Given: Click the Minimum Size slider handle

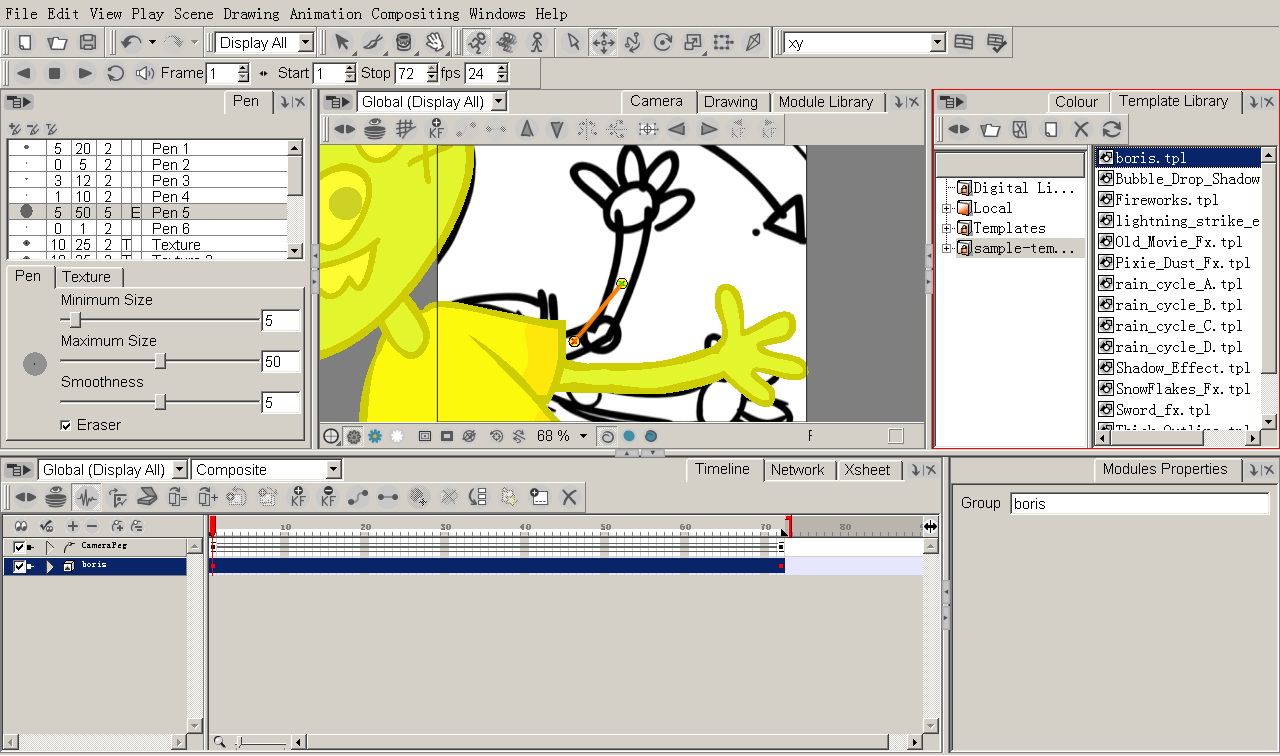Looking at the screenshot, I should [75, 320].
